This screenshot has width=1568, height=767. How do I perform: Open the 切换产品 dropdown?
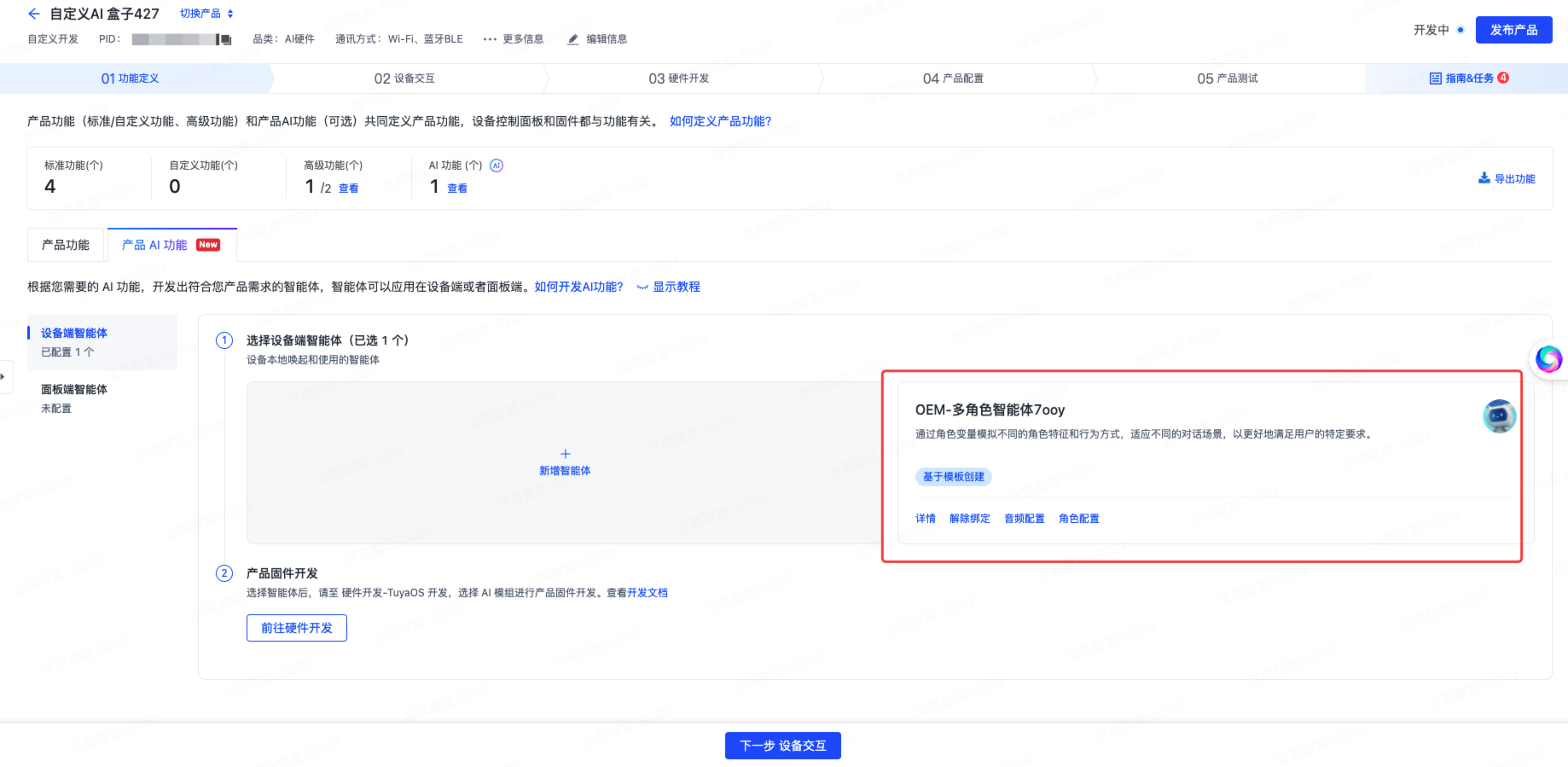[x=206, y=14]
